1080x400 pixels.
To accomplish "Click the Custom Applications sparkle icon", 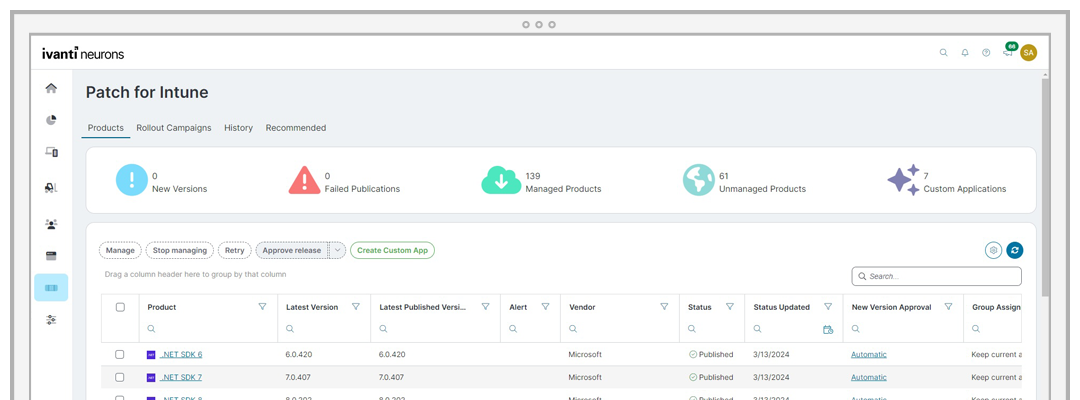I will click(x=903, y=180).
